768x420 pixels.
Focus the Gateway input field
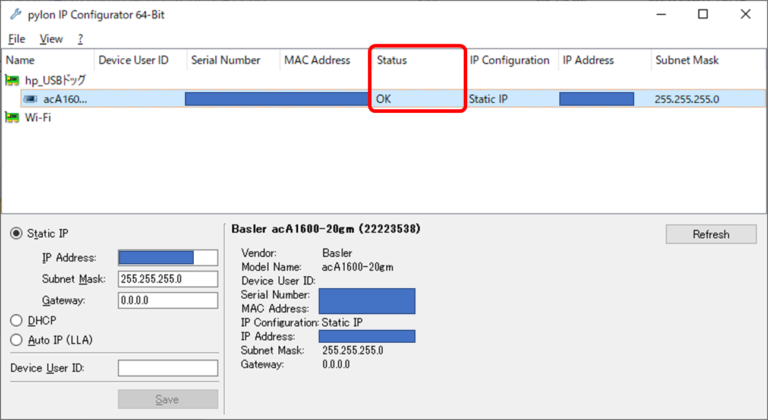[167, 300]
